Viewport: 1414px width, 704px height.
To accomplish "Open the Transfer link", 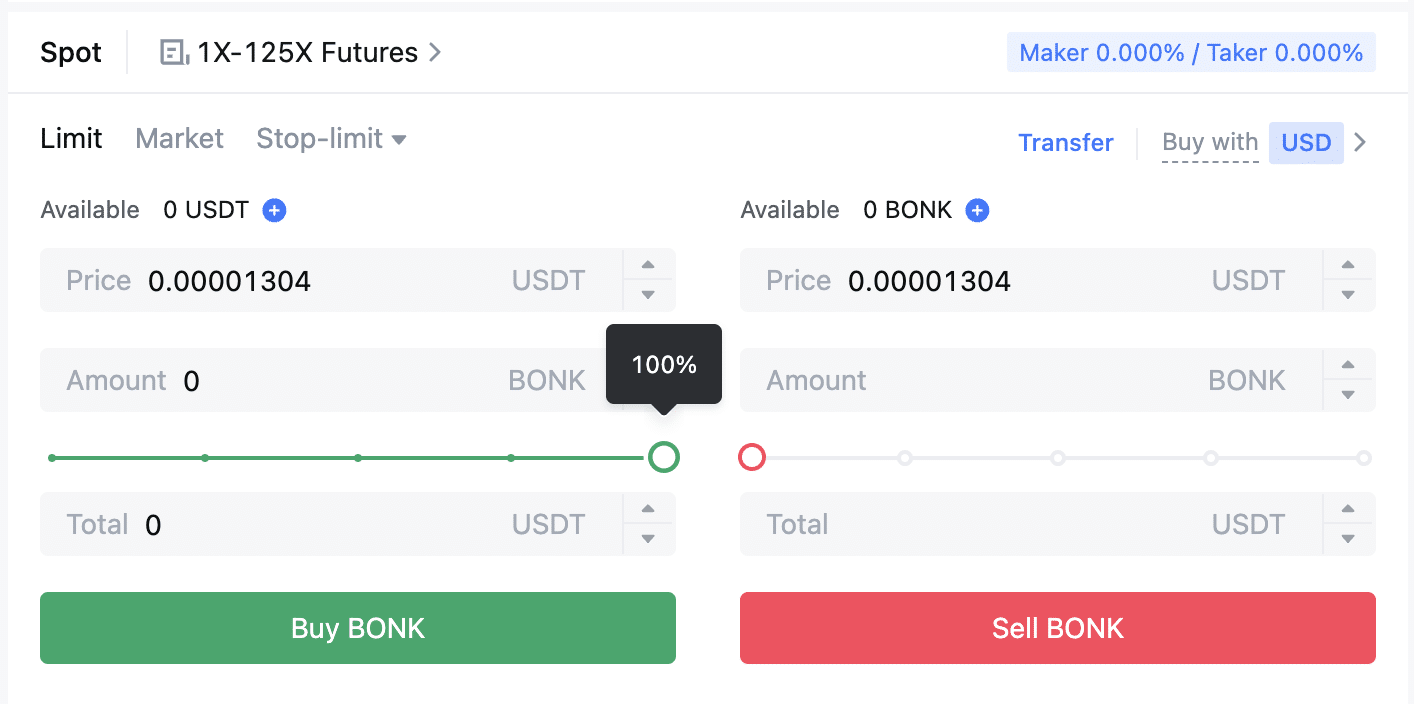I will click(x=1065, y=143).
